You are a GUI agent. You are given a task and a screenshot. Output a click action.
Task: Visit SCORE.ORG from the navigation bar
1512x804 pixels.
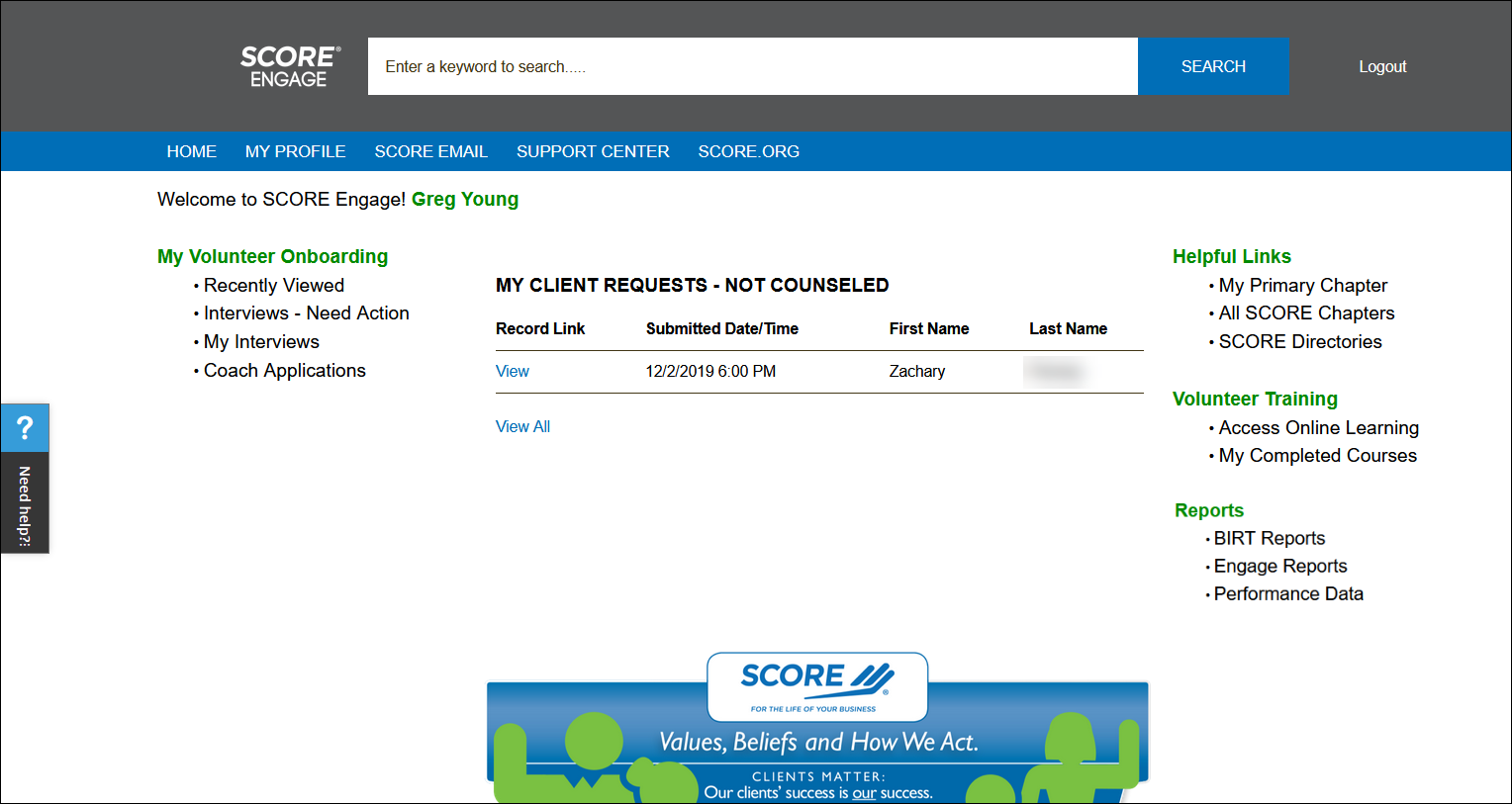click(x=748, y=151)
